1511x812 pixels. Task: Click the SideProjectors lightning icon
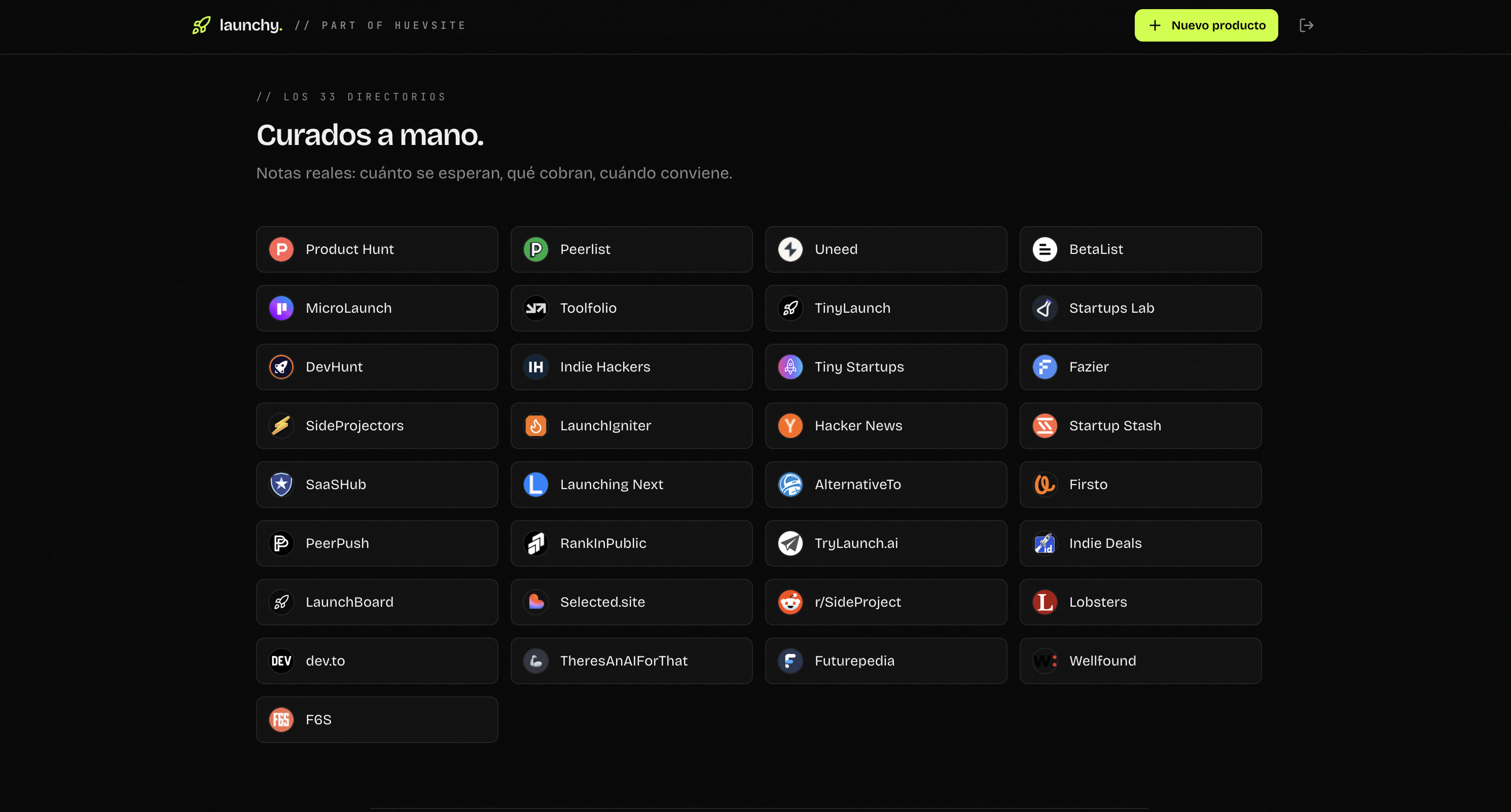pyautogui.click(x=281, y=426)
